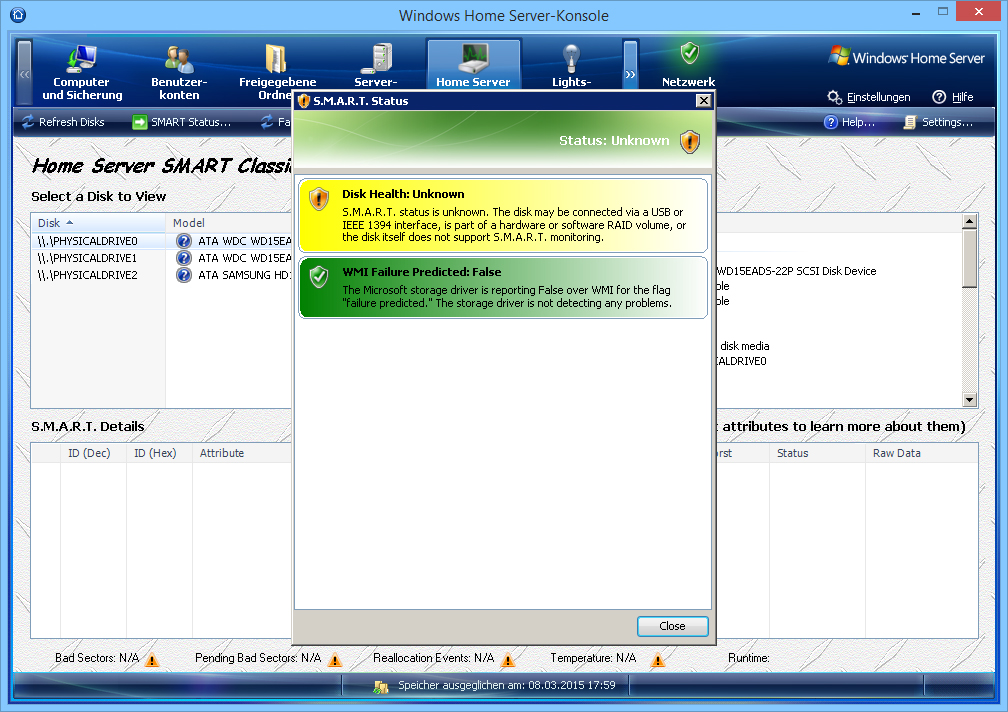Click the Bad Sectors warning triangle
The image size is (1008, 712).
click(152, 660)
